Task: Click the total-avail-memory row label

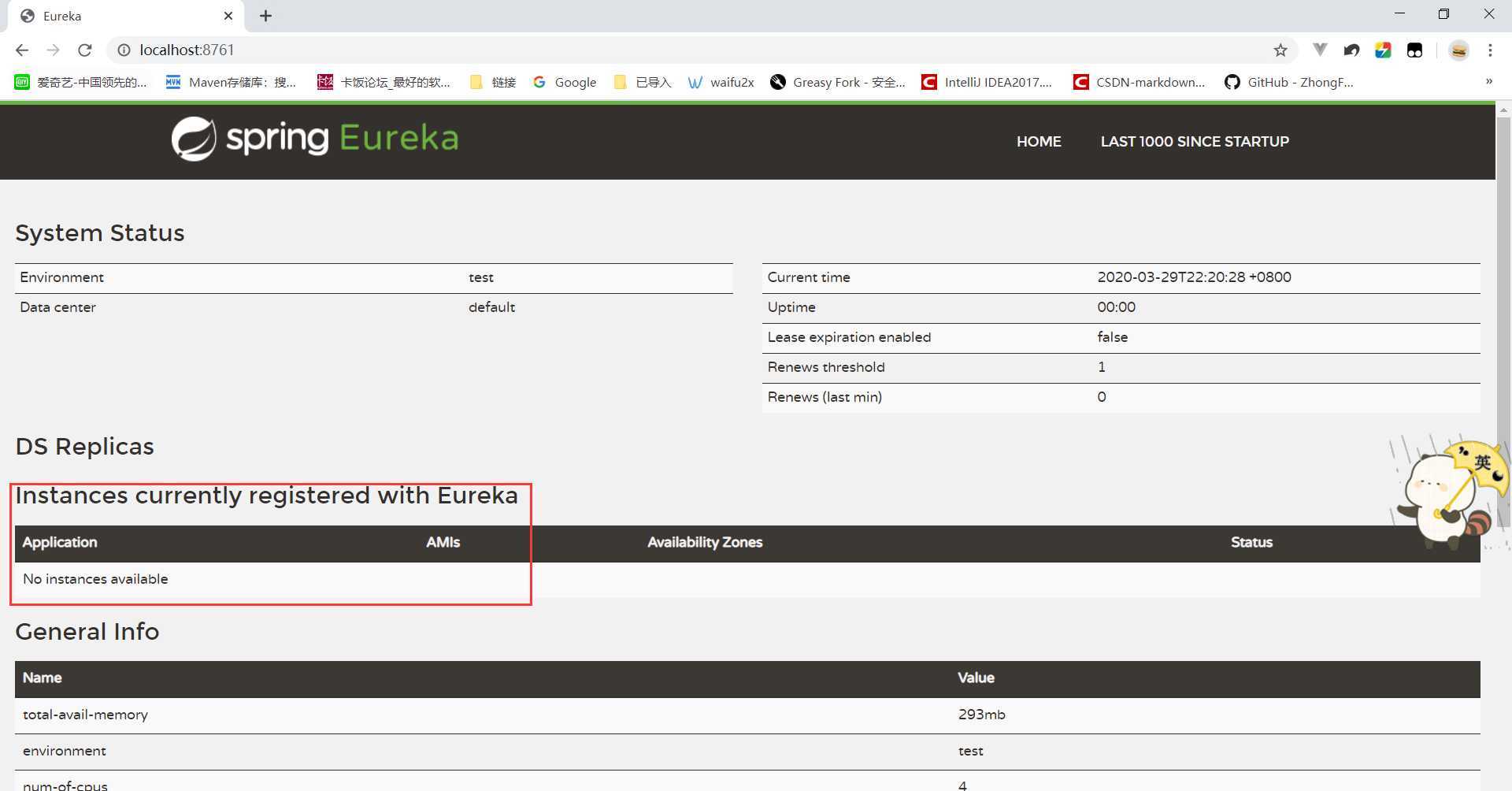Action: (x=85, y=715)
